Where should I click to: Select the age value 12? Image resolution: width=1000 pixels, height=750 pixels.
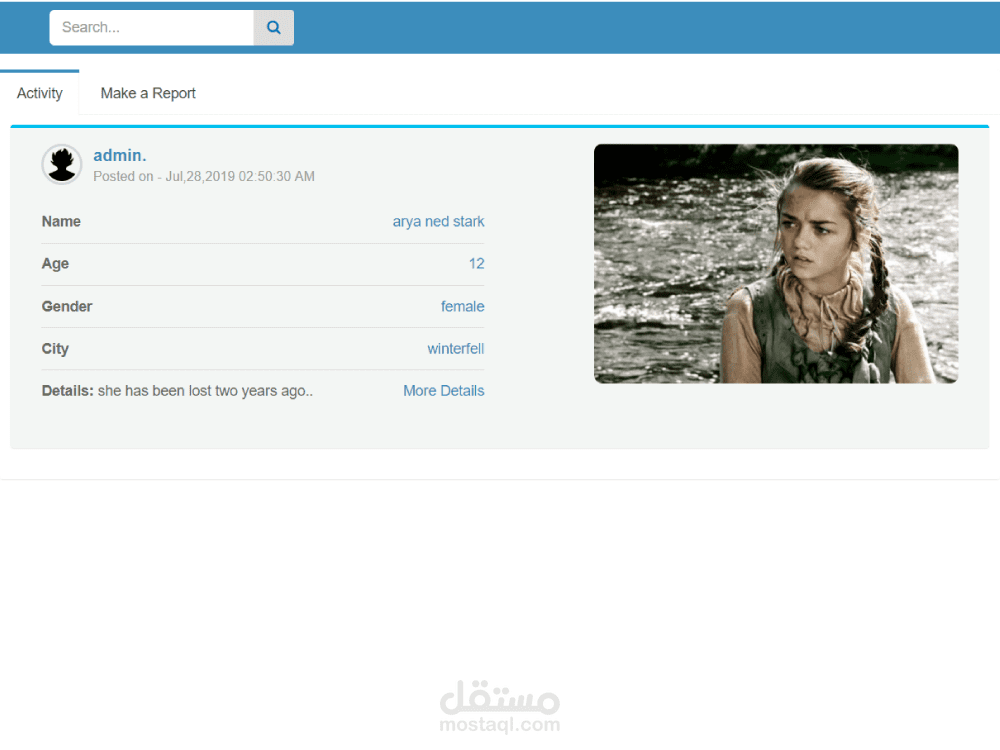click(476, 263)
